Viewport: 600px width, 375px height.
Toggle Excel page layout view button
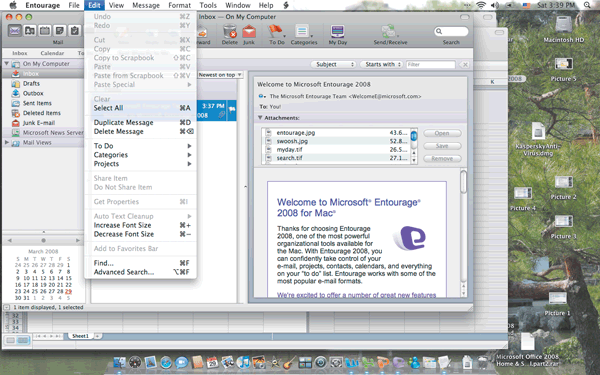23,340
